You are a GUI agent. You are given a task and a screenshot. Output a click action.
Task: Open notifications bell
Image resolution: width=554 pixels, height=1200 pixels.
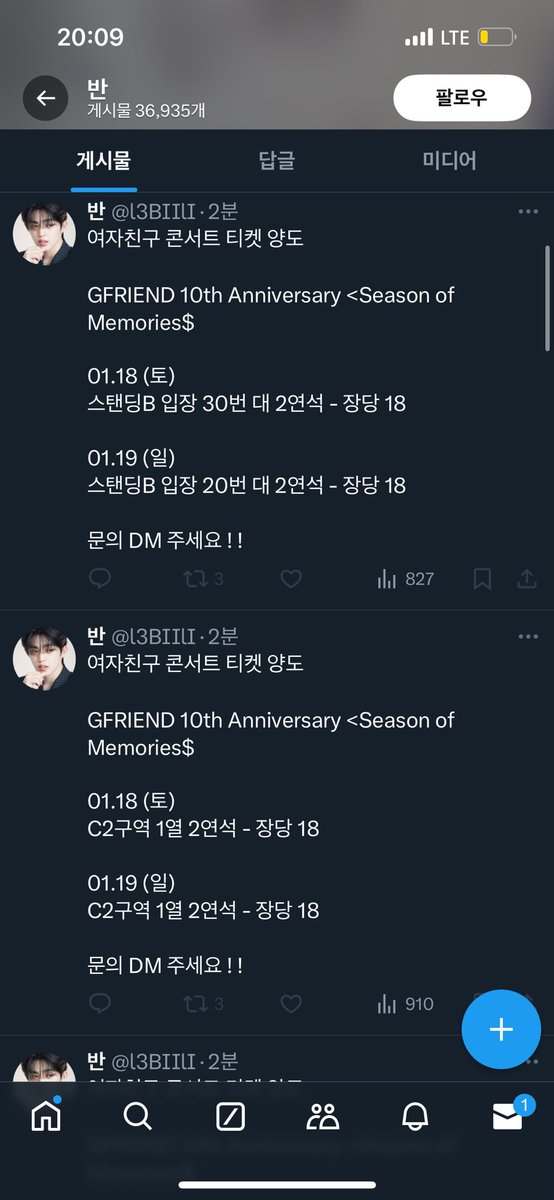415,1116
